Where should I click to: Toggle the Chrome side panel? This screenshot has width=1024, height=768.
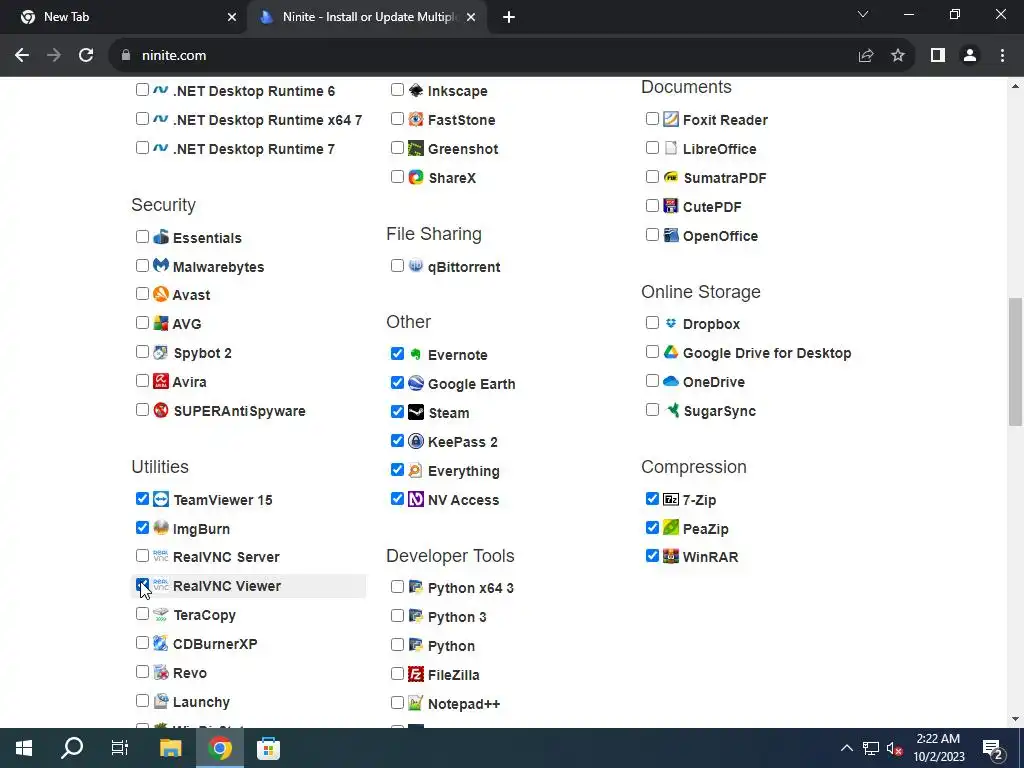pos(938,56)
